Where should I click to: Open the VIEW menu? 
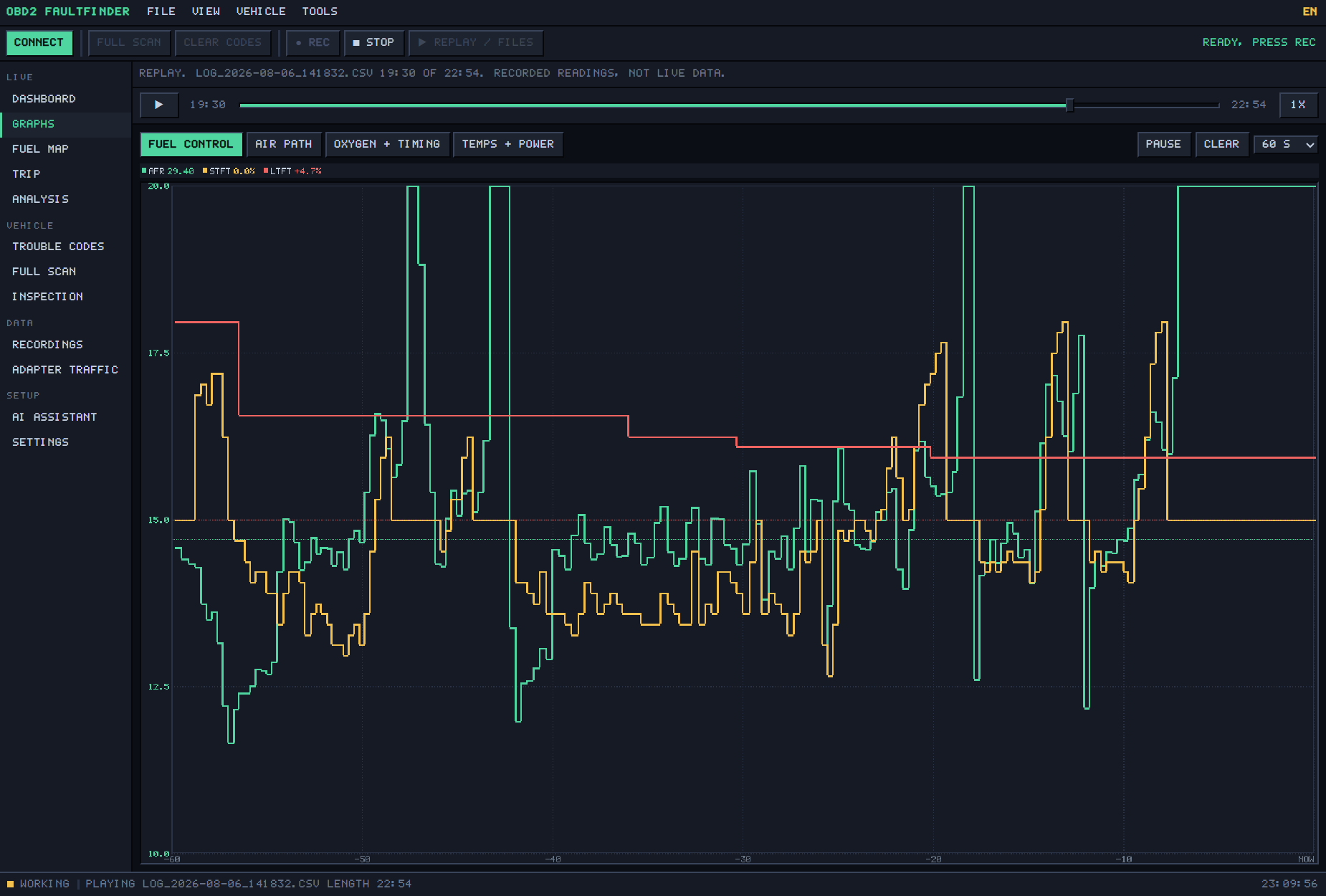[x=206, y=11]
